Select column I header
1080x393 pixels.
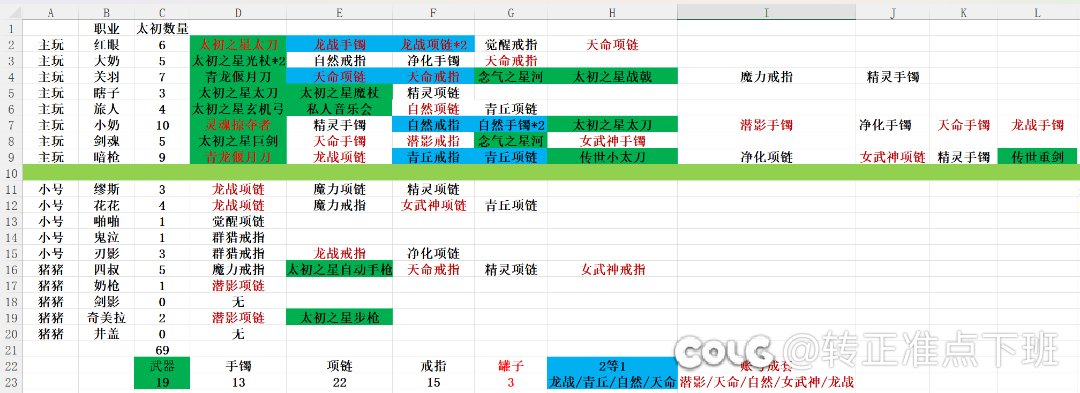(766, 12)
